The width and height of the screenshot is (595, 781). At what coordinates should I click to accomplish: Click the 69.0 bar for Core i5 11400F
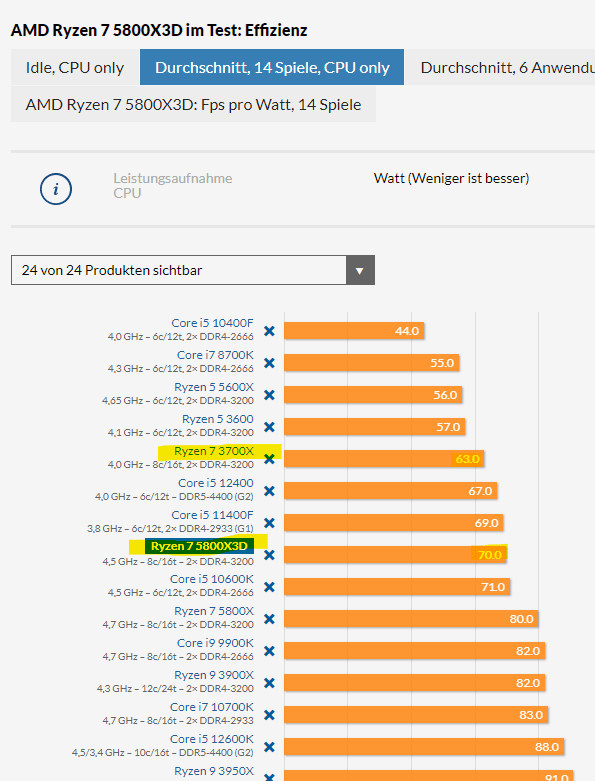394,523
